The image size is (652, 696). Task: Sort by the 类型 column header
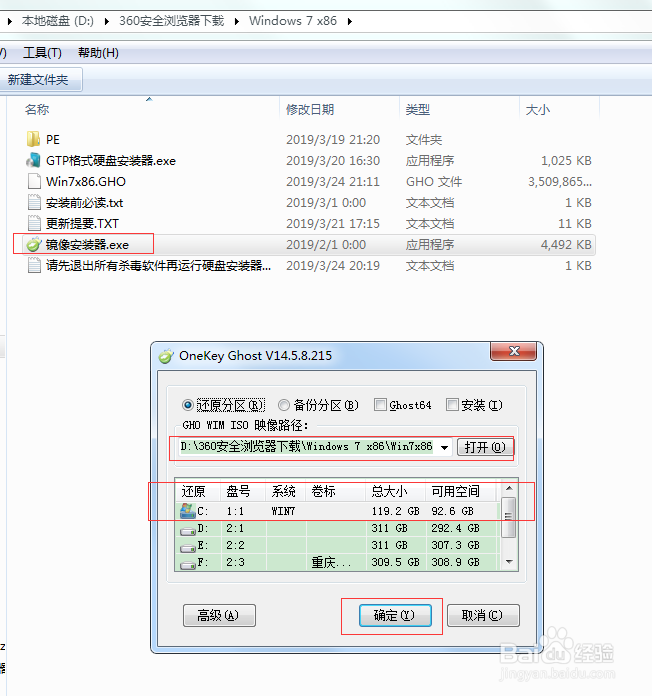[x=418, y=109]
